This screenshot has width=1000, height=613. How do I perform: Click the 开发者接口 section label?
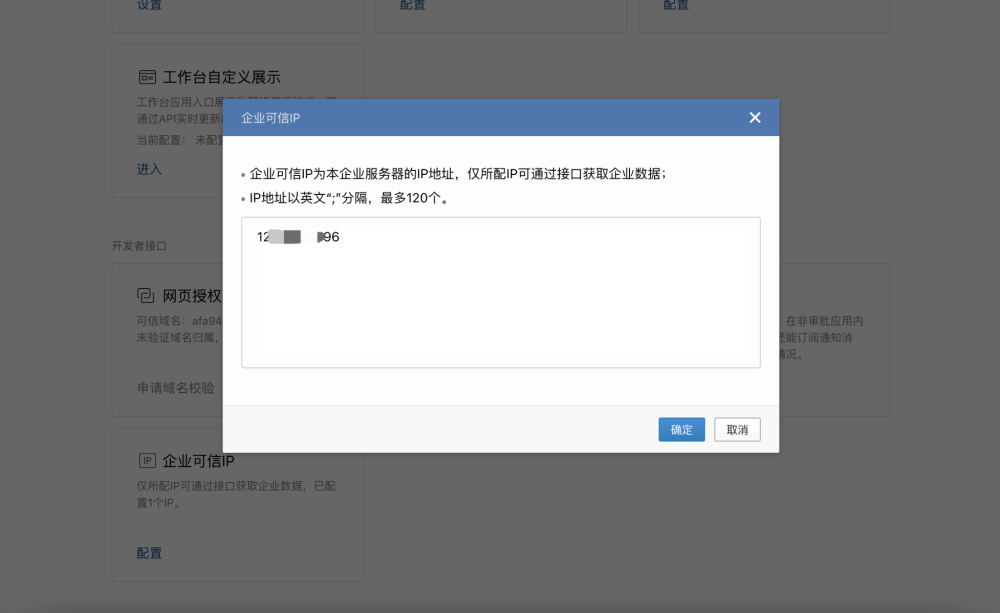click(x=139, y=245)
